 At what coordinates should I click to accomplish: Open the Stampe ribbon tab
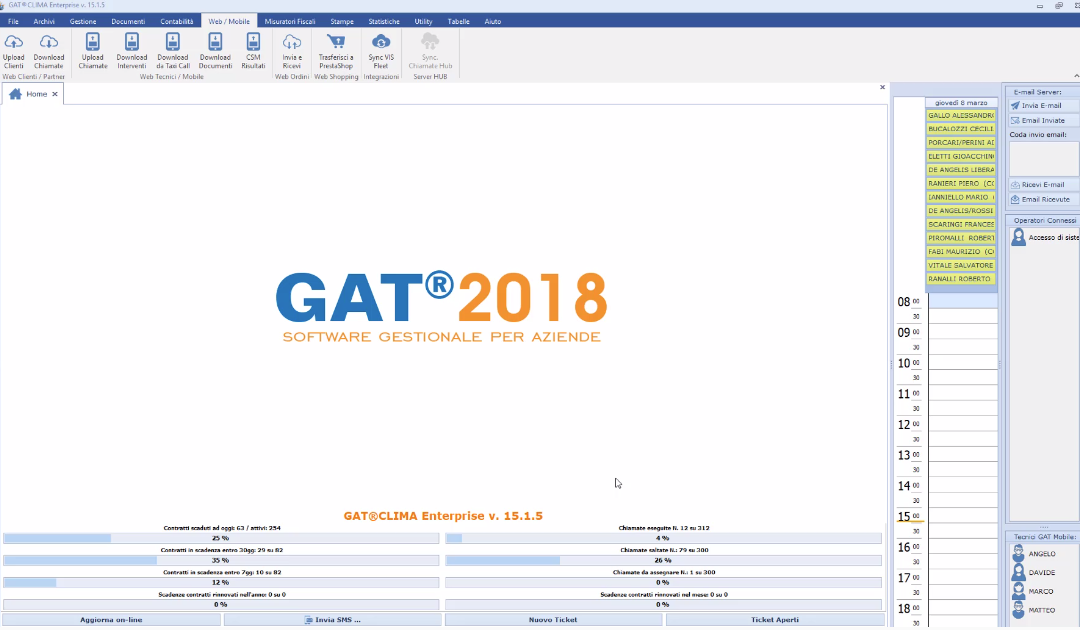tap(342, 21)
